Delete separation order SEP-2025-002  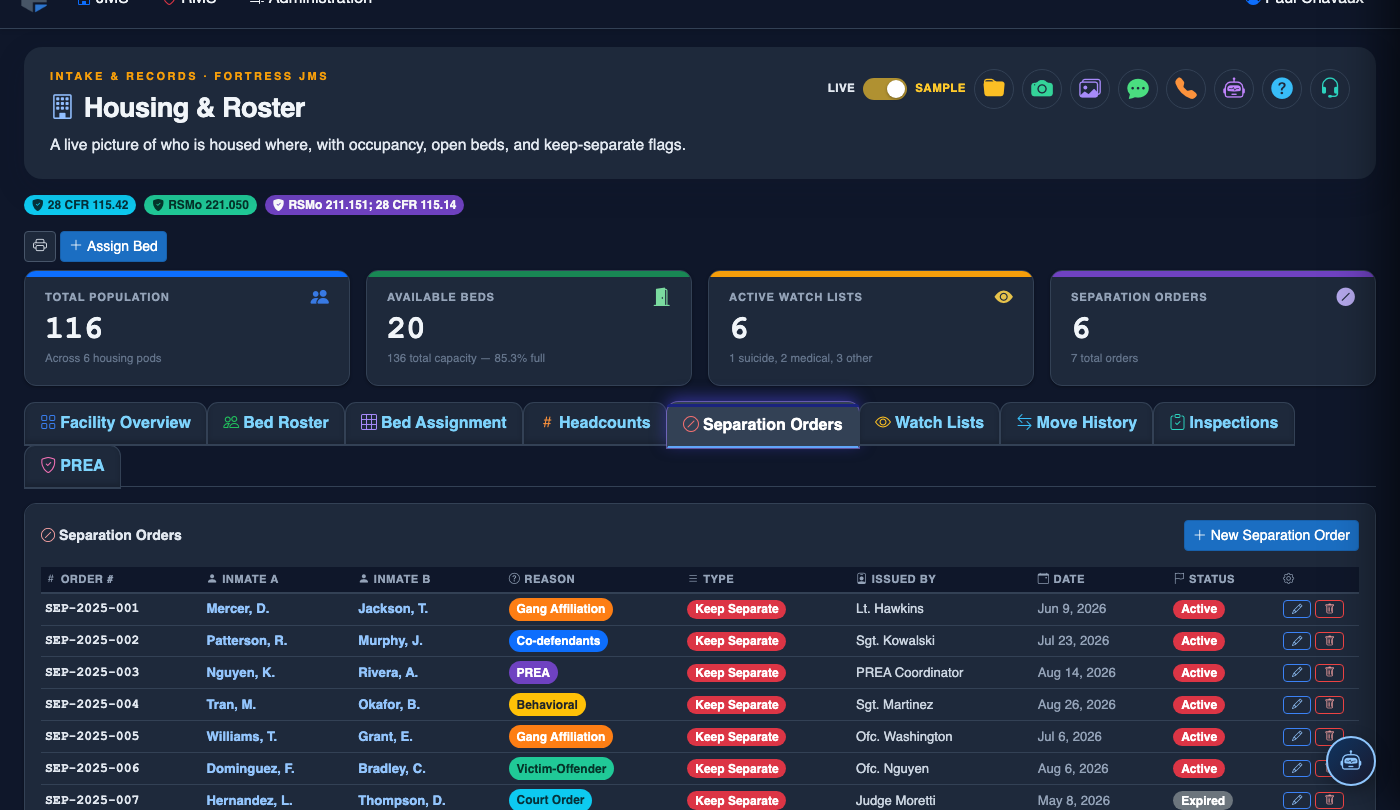1329,641
